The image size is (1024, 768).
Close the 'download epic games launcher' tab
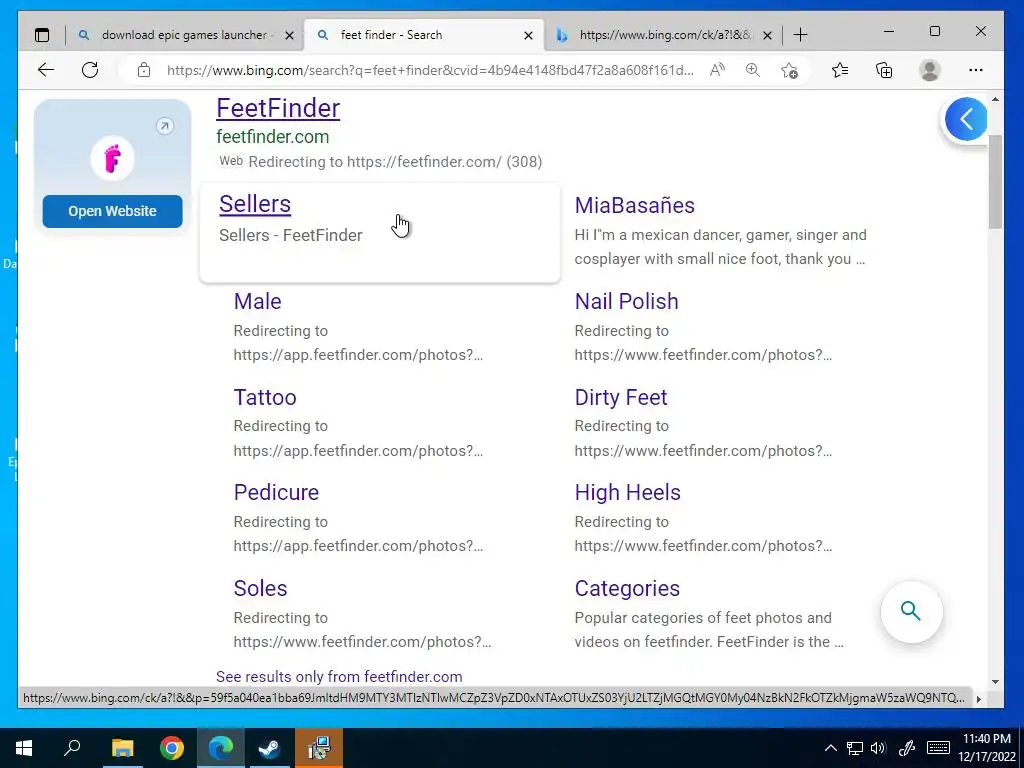coord(289,35)
